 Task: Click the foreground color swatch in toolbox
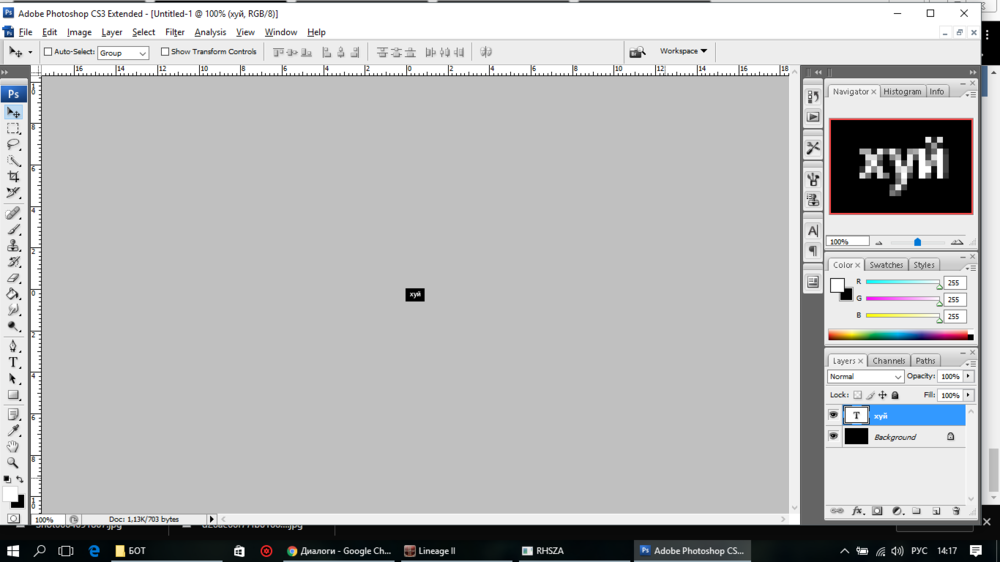click(x=9, y=494)
